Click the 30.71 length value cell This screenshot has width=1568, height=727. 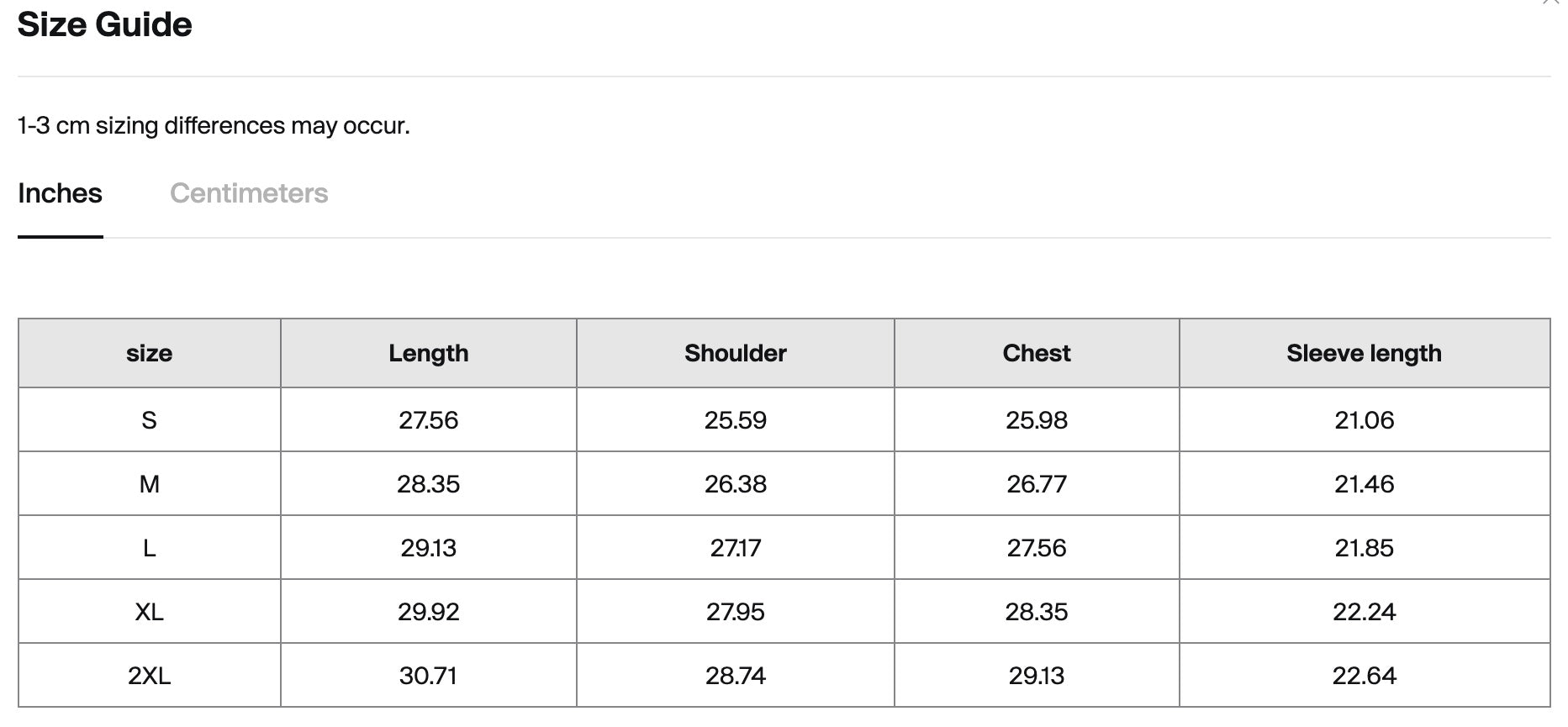coord(428,676)
